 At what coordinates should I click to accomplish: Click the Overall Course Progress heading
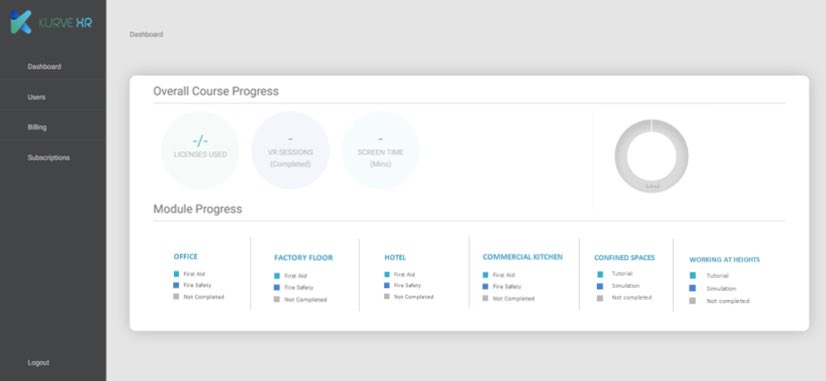tap(216, 91)
